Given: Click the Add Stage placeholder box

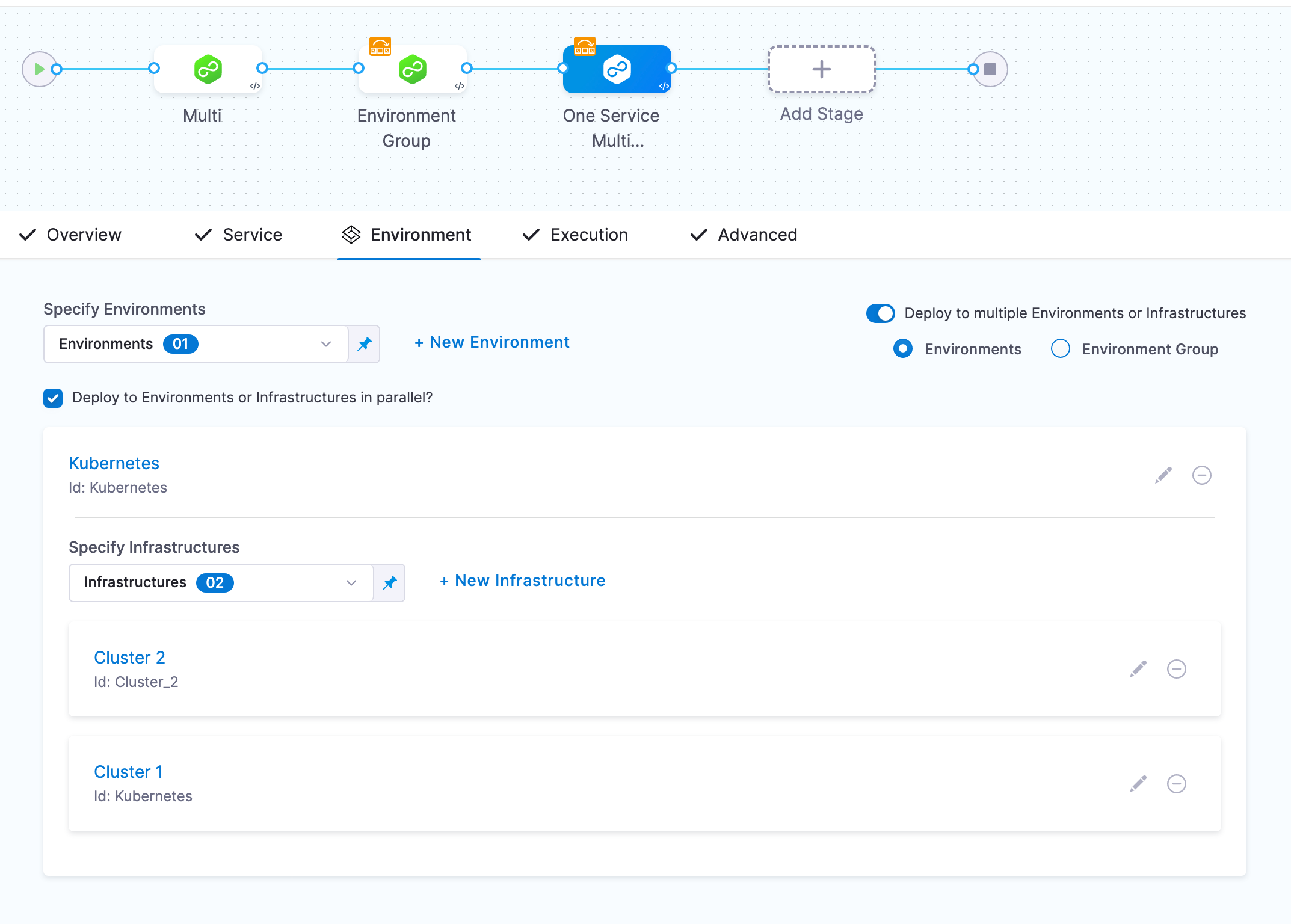Looking at the screenshot, I should (821, 69).
